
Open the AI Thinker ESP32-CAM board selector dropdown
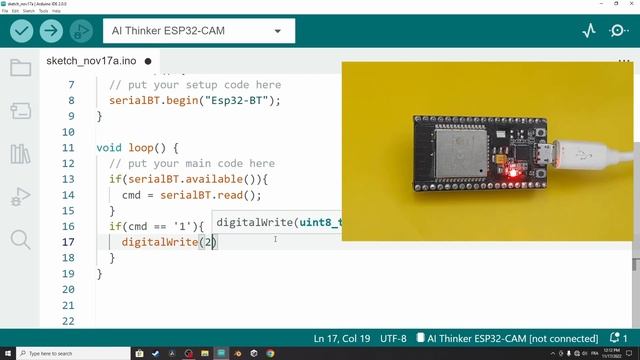tap(199, 31)
